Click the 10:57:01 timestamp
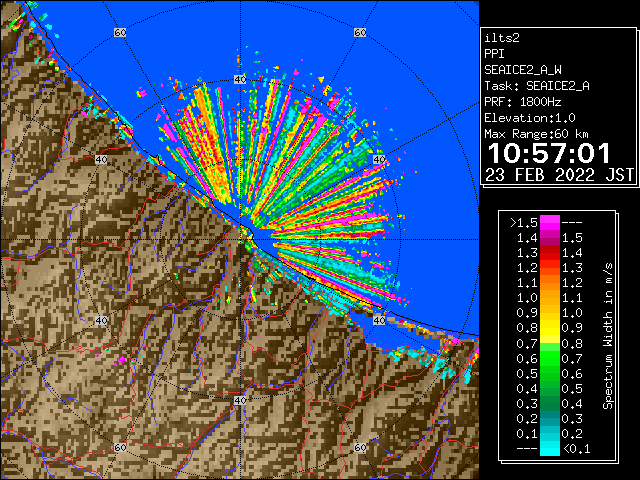Image resolution: width=640 pixels, height=480 pixels. tap(549, 153)
